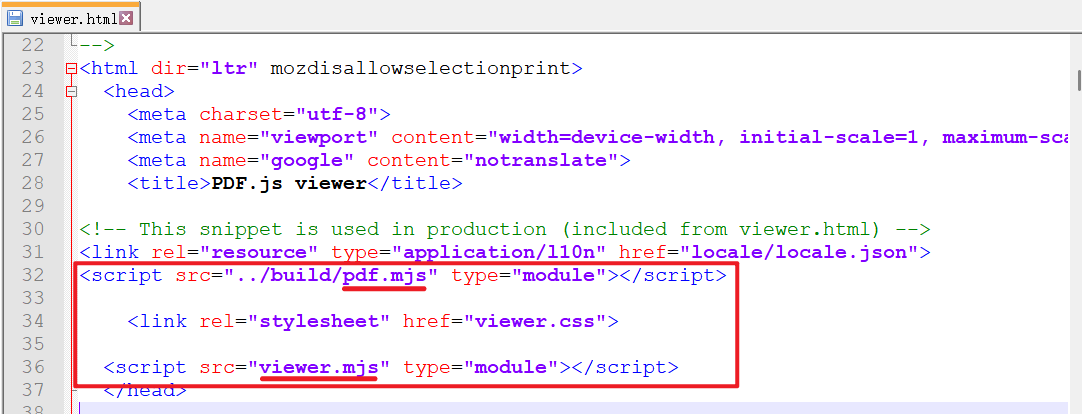Place cursor on underlined viewer.mjs filename
Image resolution: width=1082 pixels, height=414 pixels.
pos(318,367)
